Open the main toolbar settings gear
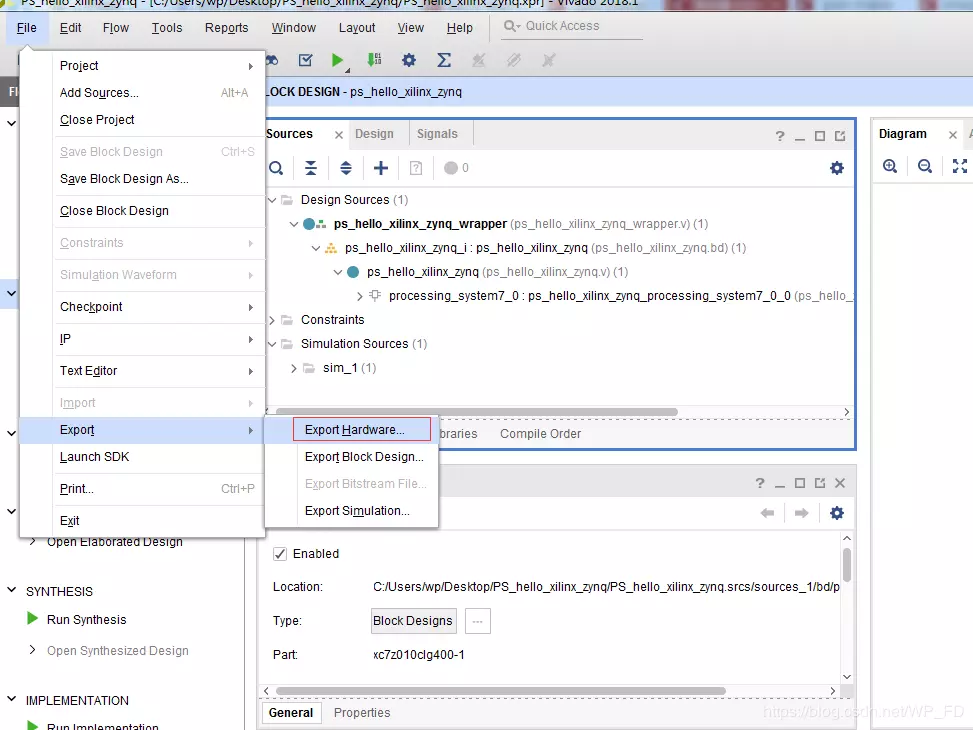The image size is (973, 730). click(x=408, y=60)
